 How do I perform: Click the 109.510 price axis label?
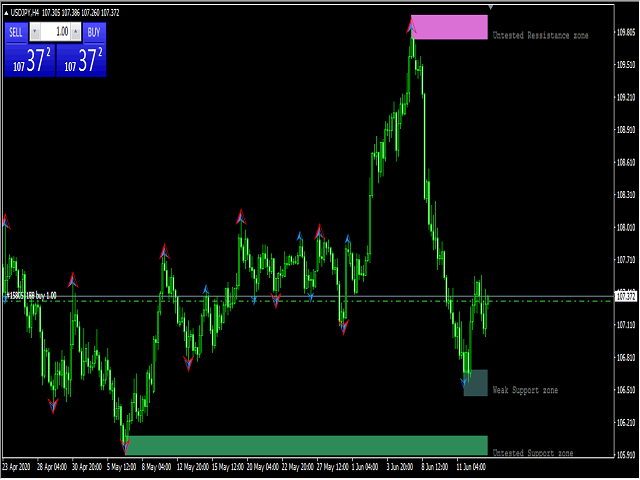(625, 65)
